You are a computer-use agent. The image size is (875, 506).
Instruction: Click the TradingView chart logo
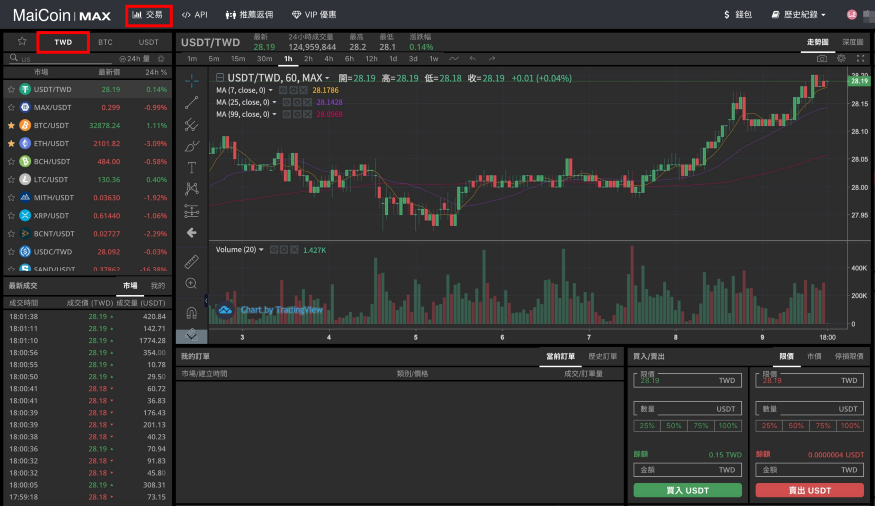coord(225,310)
